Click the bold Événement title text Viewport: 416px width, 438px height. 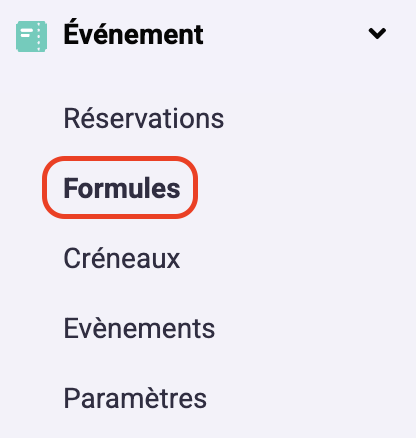pyautogui.click(x=133, y=35)
